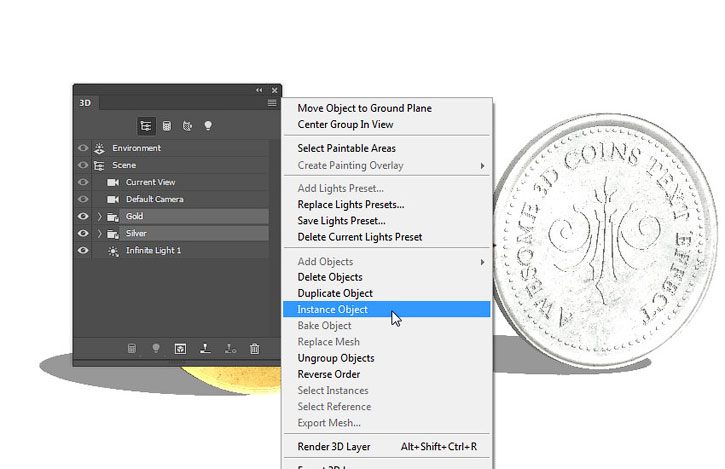
Task: Expand the Silver group arrow
Action: (x=99, y=233)
